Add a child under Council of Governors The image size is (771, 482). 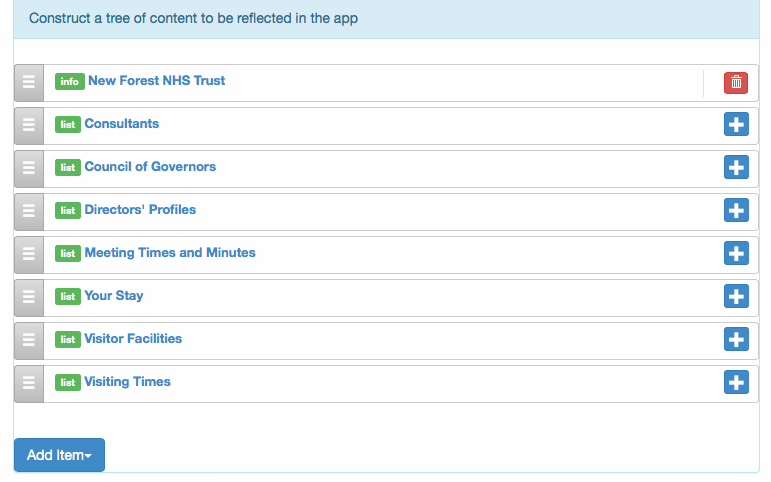(736, 167)
